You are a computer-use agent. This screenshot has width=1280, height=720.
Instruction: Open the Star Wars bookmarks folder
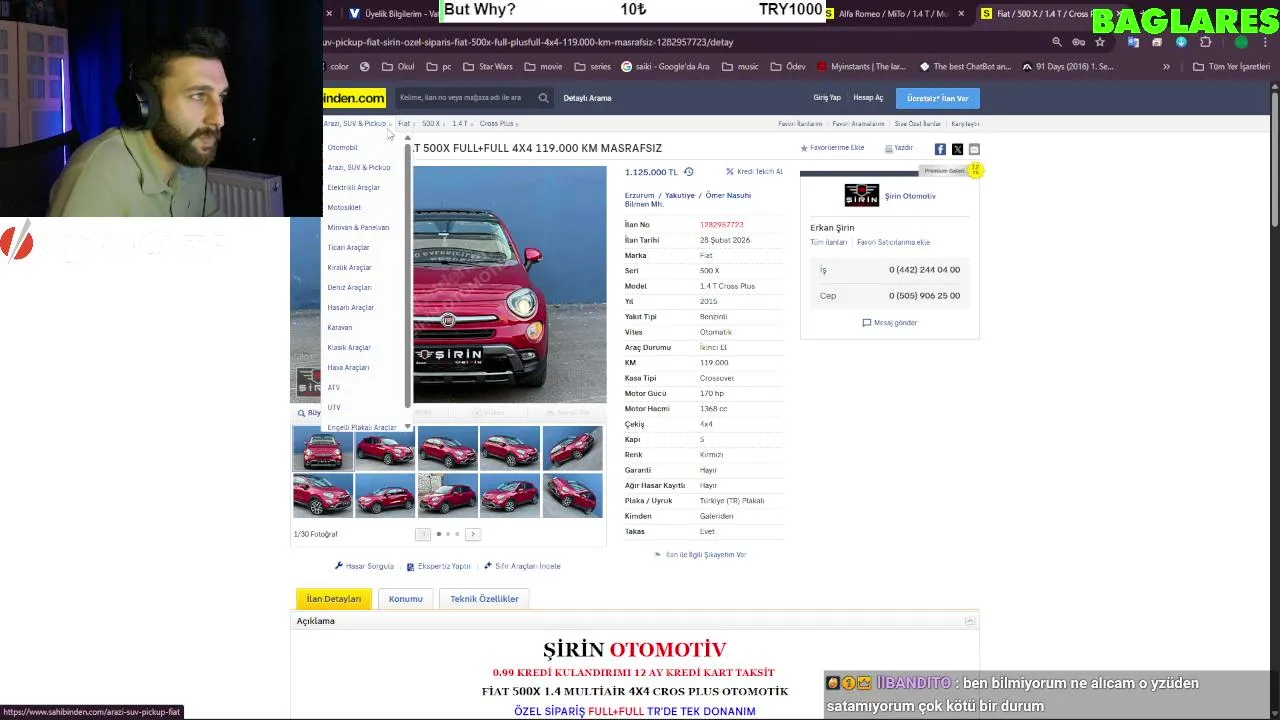coord(488,67)
